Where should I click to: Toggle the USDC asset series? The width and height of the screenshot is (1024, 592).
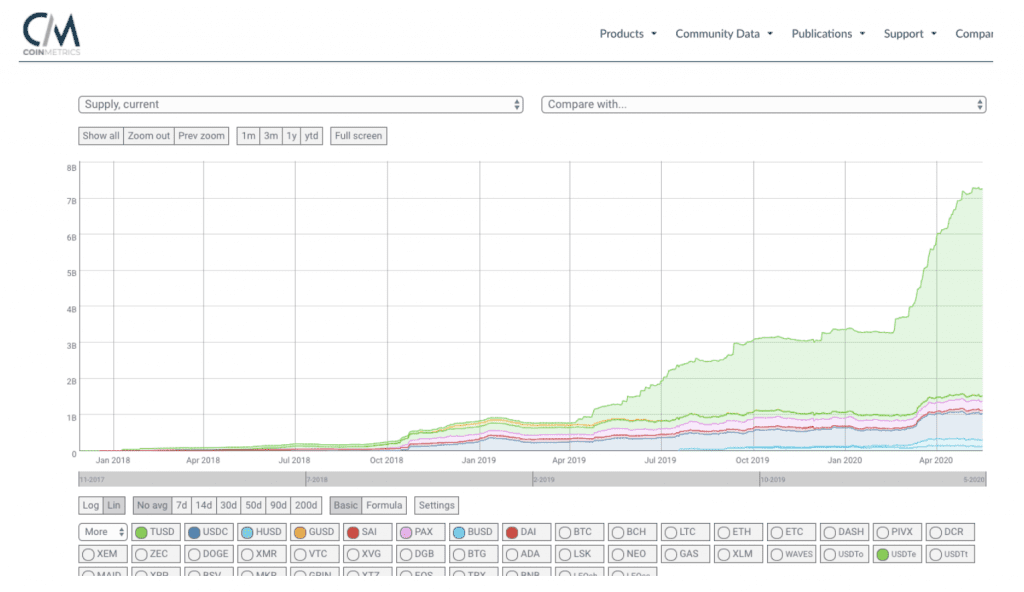coord(208,532)
